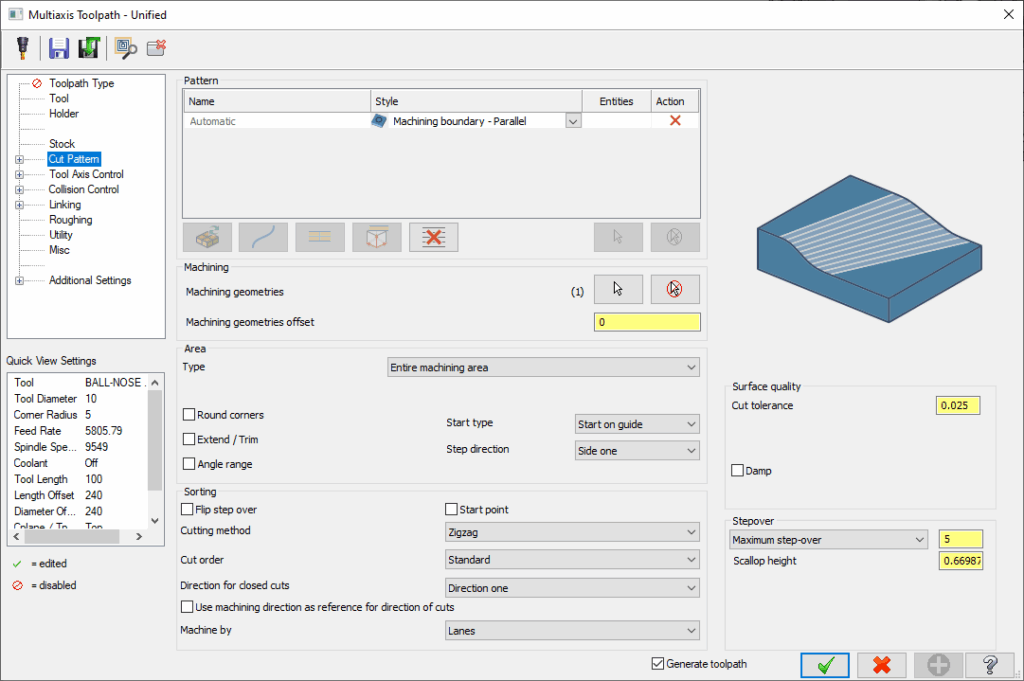Select Toolpath Type in the tree
This screenshot has height=681, width=1024.
[82, 83]
